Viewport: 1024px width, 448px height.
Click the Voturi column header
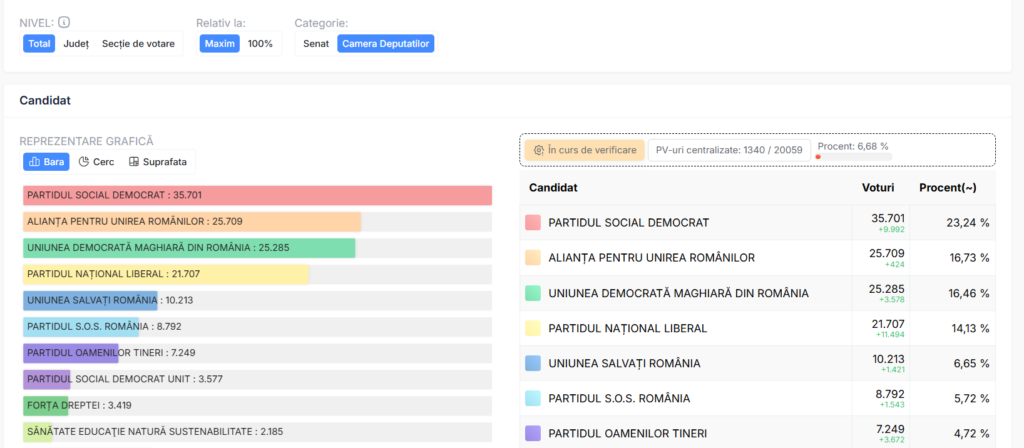click(877, 188)
